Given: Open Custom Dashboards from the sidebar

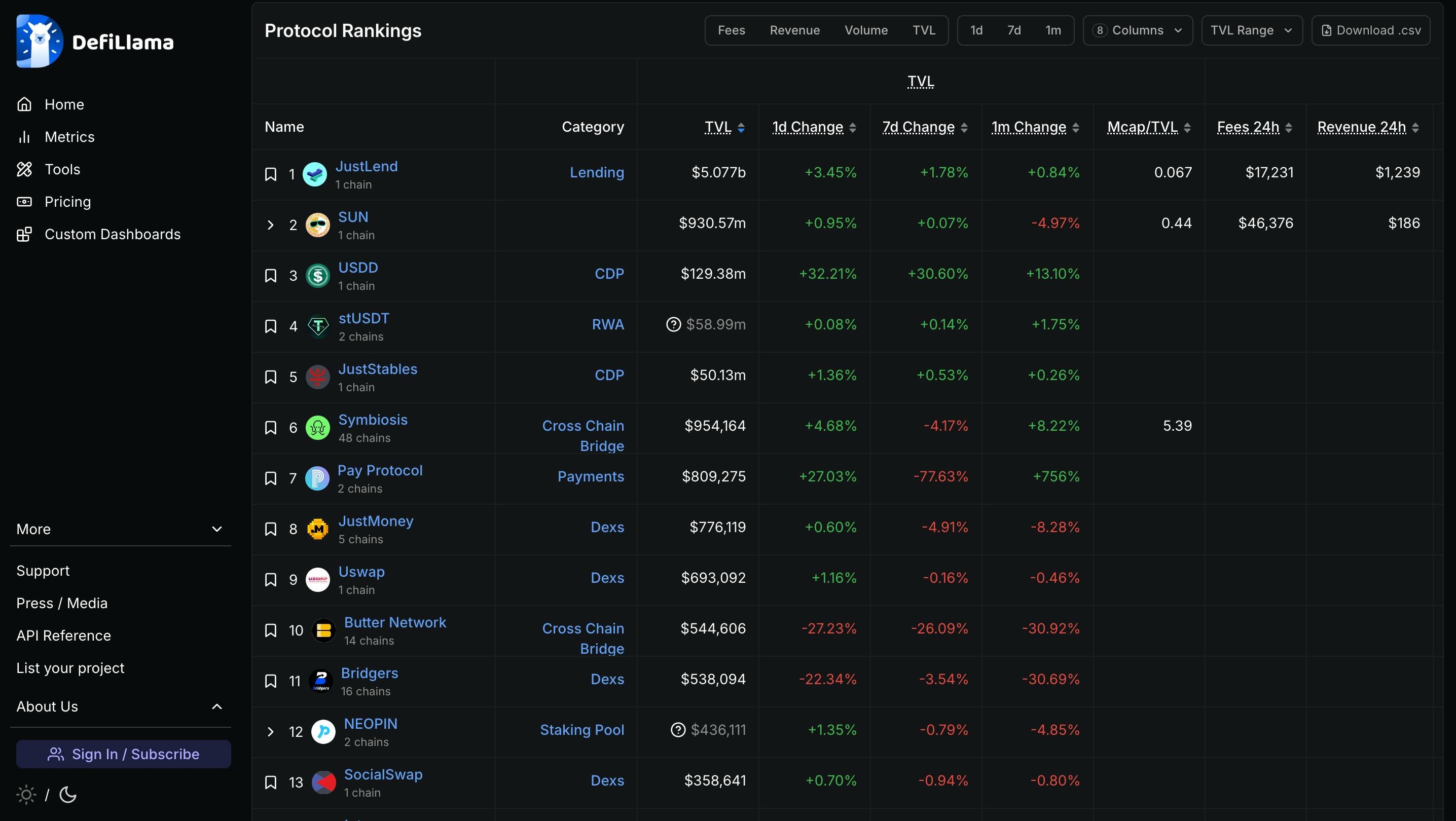Looking at the screenshot, I should tap(112, 234).
